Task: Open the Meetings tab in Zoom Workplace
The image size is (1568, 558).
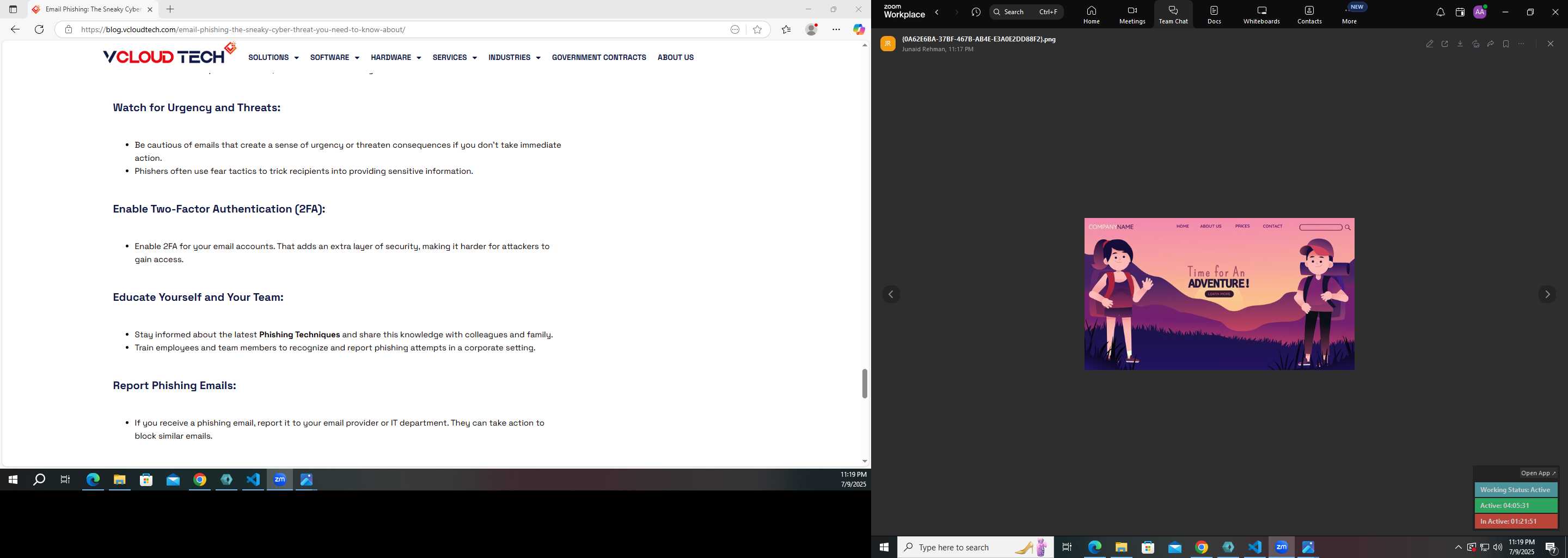Action: click(1132, 15)
